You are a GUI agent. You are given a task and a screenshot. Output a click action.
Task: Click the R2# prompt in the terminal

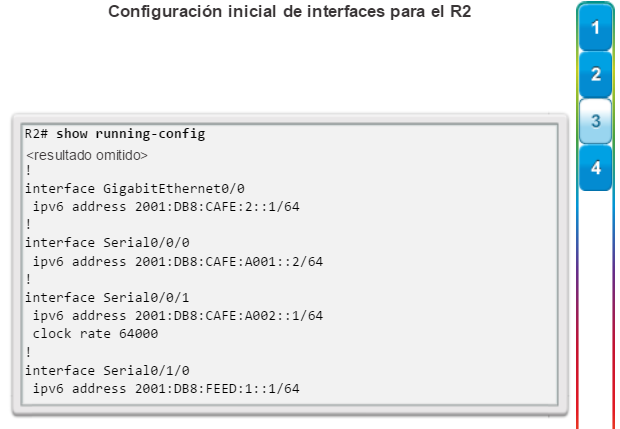[x=36, y=134]
